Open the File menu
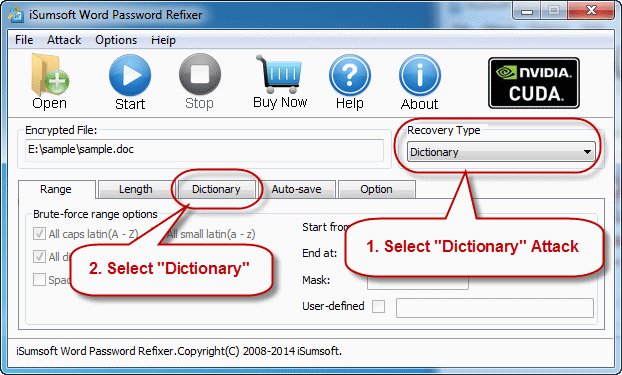Viewport: 622px width, 375px height. (24, 40)
